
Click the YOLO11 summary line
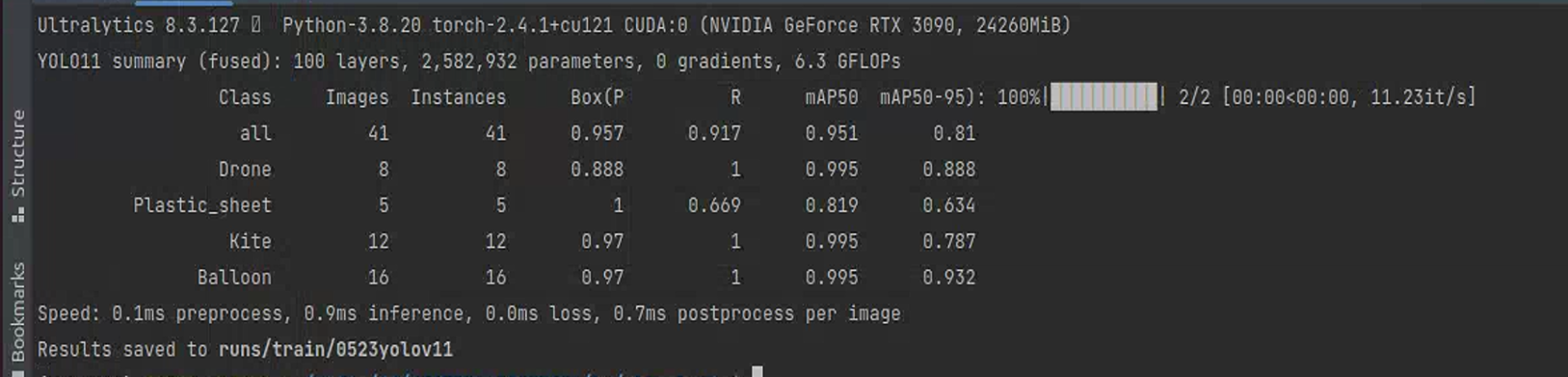[469, 62]
